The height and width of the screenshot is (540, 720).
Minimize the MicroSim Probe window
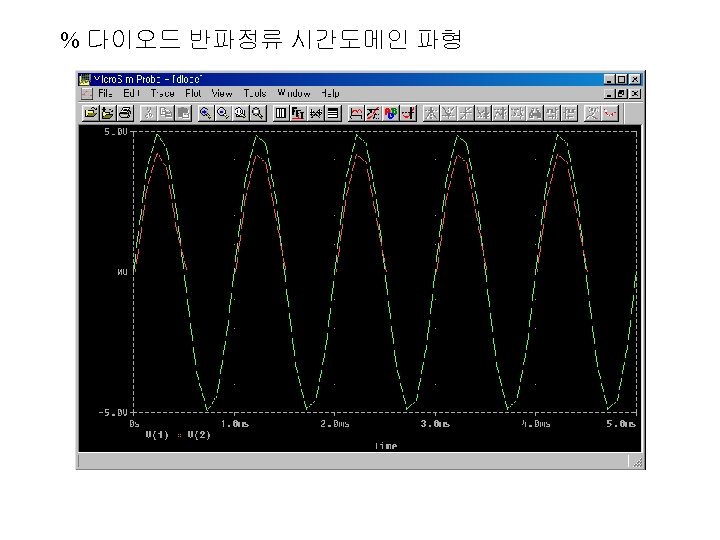click(x=609, y=80)
